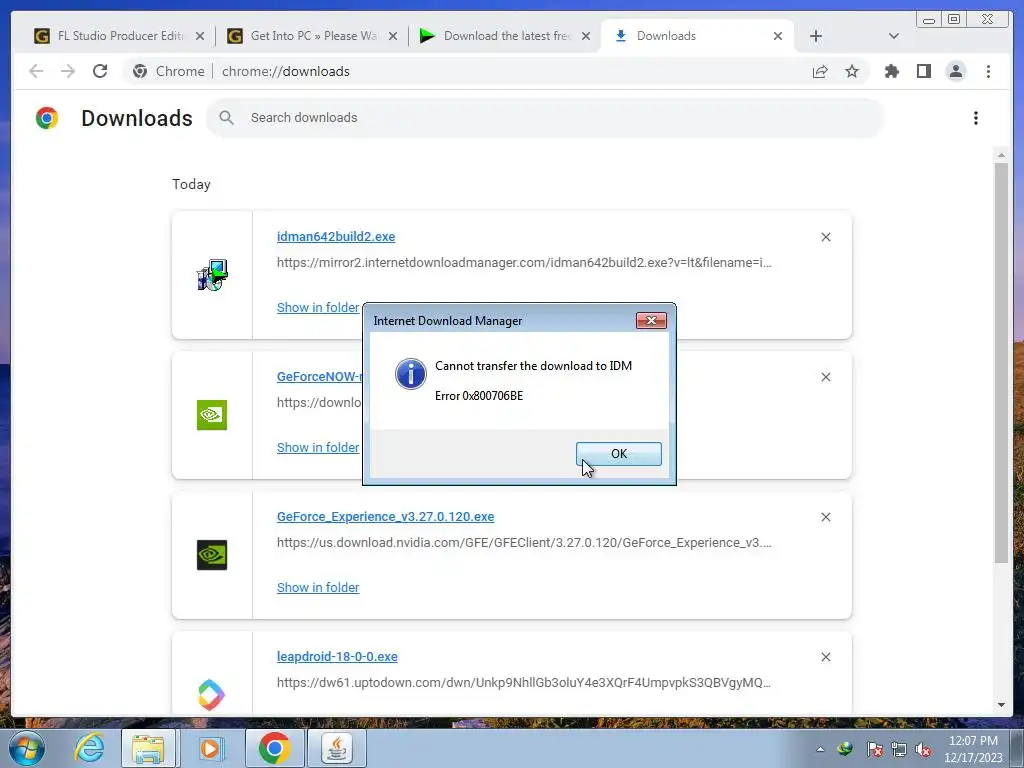The width and height of the screenshot is (1024, 768).
Task: Click the black GeForce Experience file icon
Action: click(x=212, y=555)
